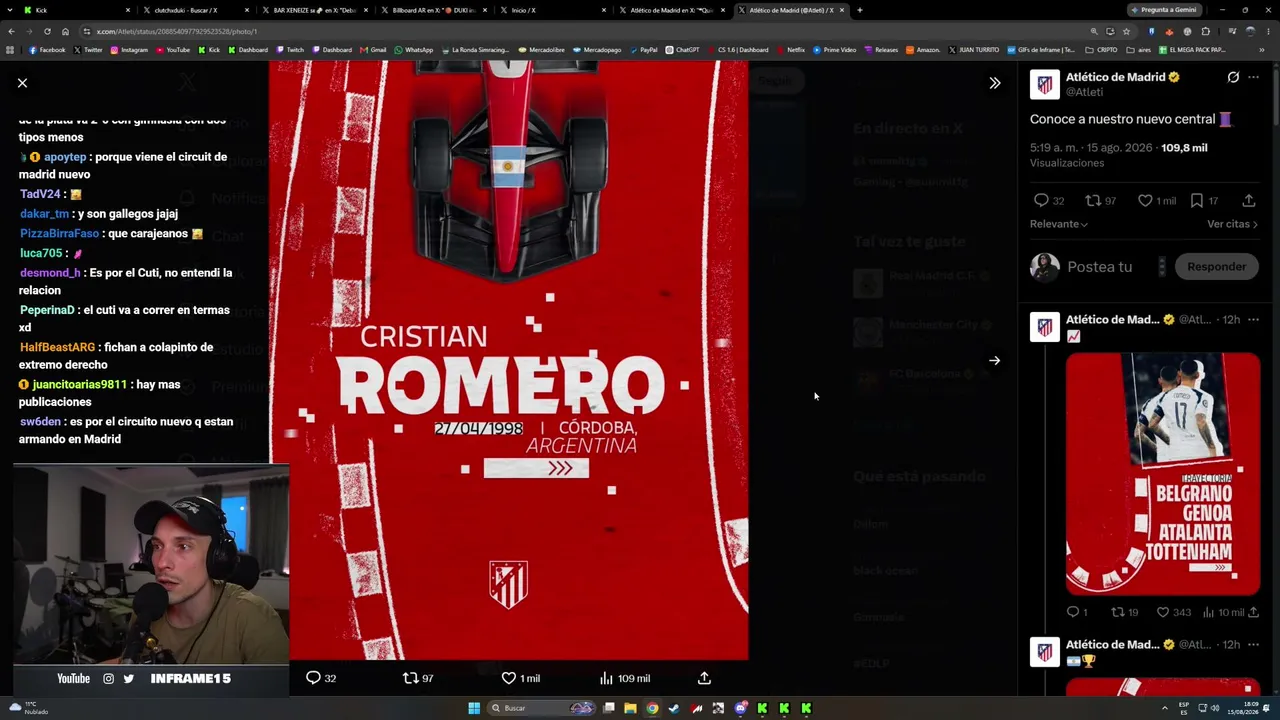
Task: Open Atlético de Madrid profile avatar at top
Action: (x=1045, y=84)
